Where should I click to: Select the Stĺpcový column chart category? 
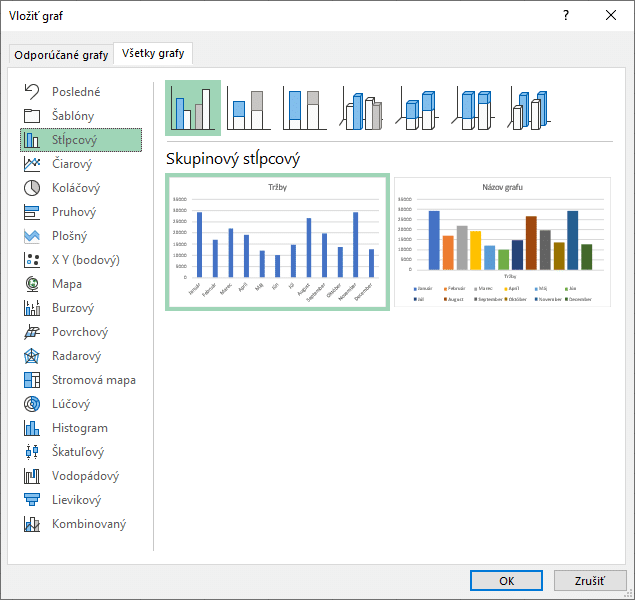[81, 140]
